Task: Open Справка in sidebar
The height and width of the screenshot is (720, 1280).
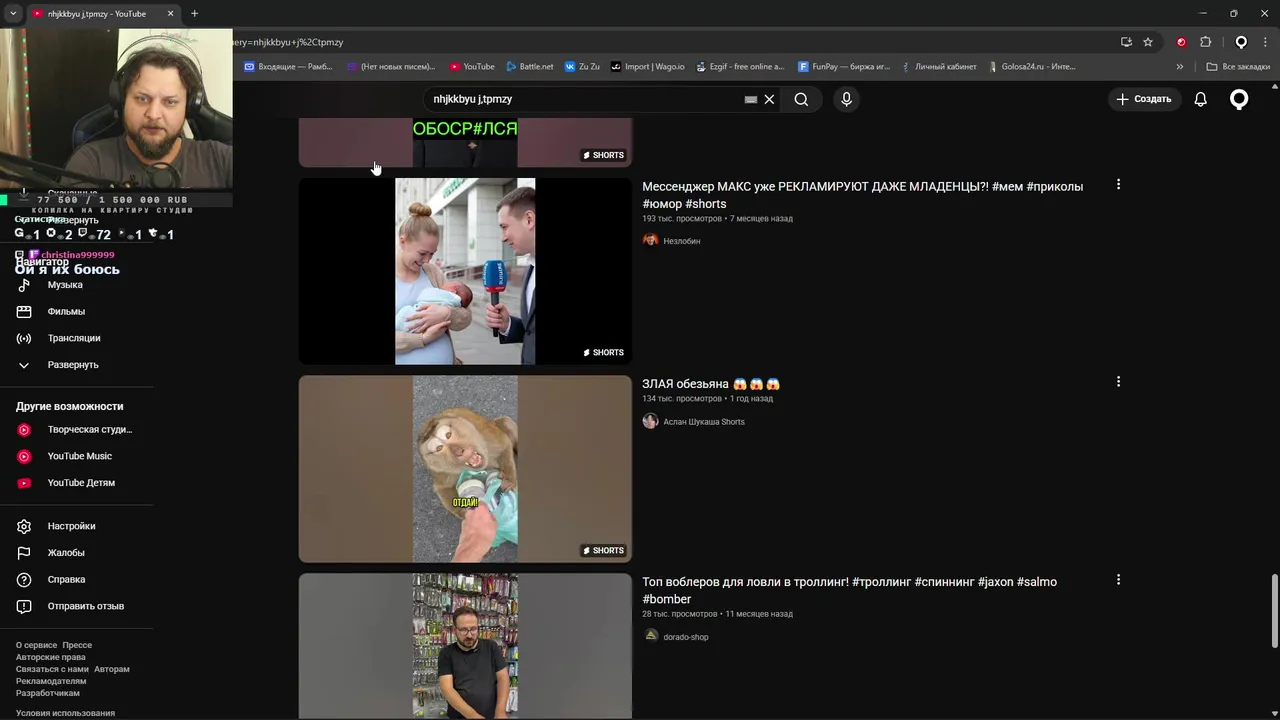Action: [66, 580]
